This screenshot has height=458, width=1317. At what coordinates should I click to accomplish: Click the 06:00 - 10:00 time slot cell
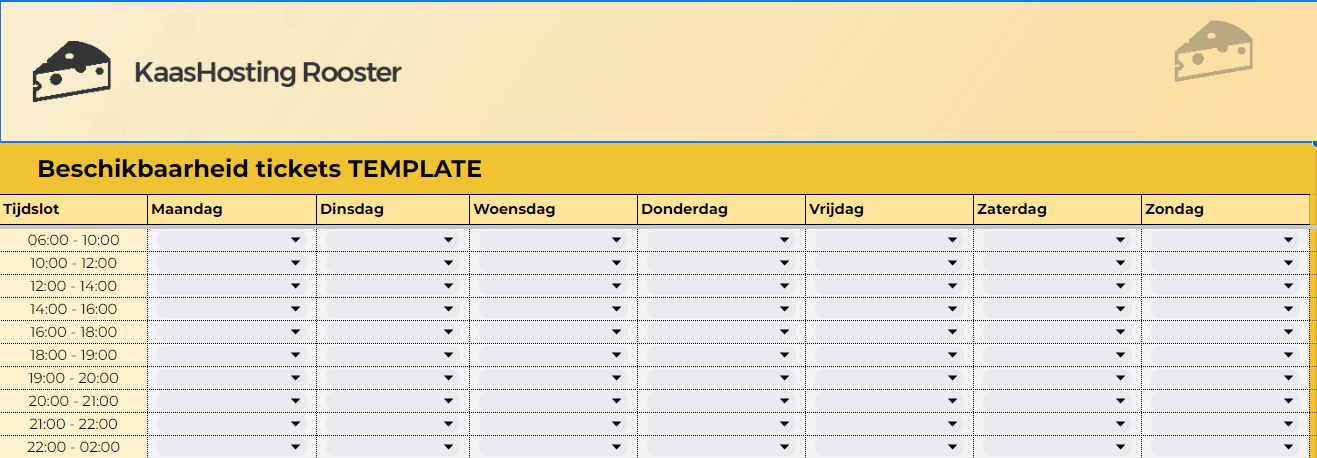[73, 240]
